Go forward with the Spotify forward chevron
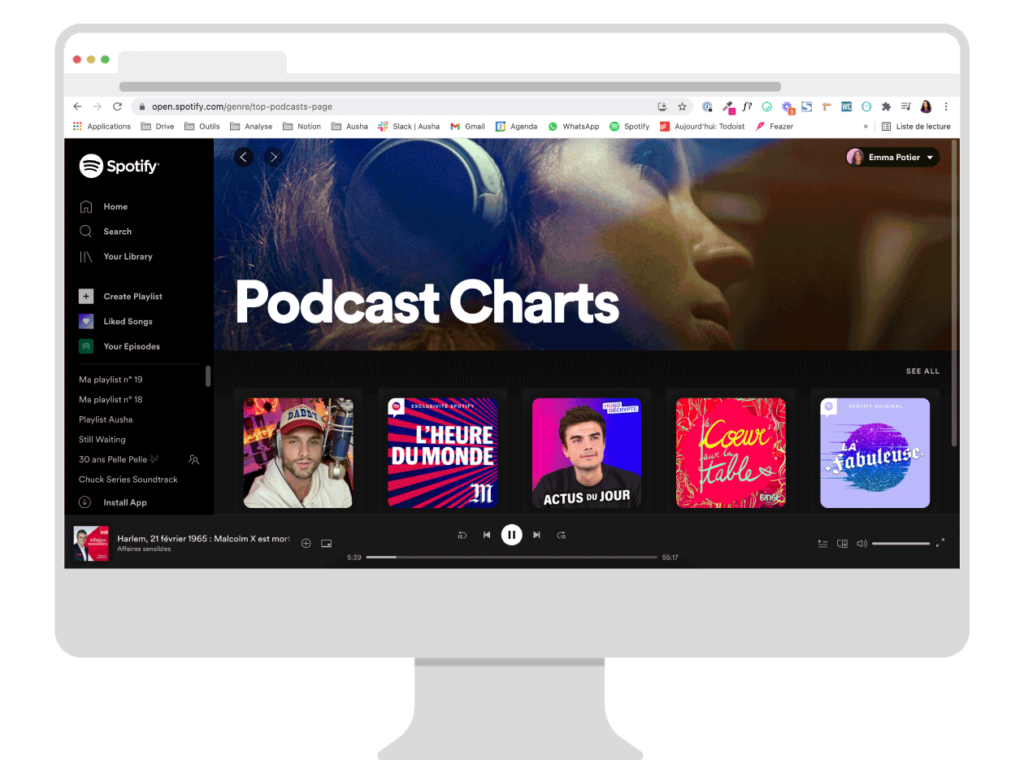Viewport: 1024px width, 760px height. pos(274,157)
